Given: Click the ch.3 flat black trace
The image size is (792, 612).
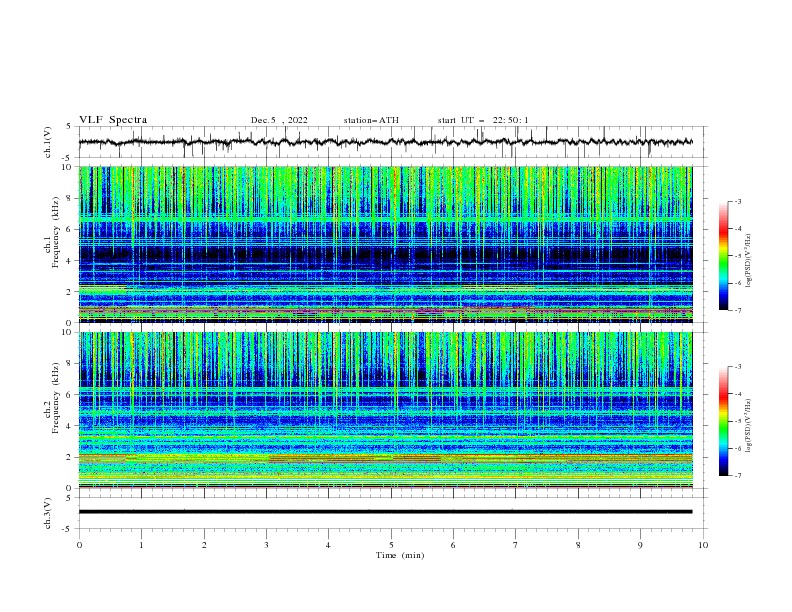Looking at the screenshot, I should [385, 512].
